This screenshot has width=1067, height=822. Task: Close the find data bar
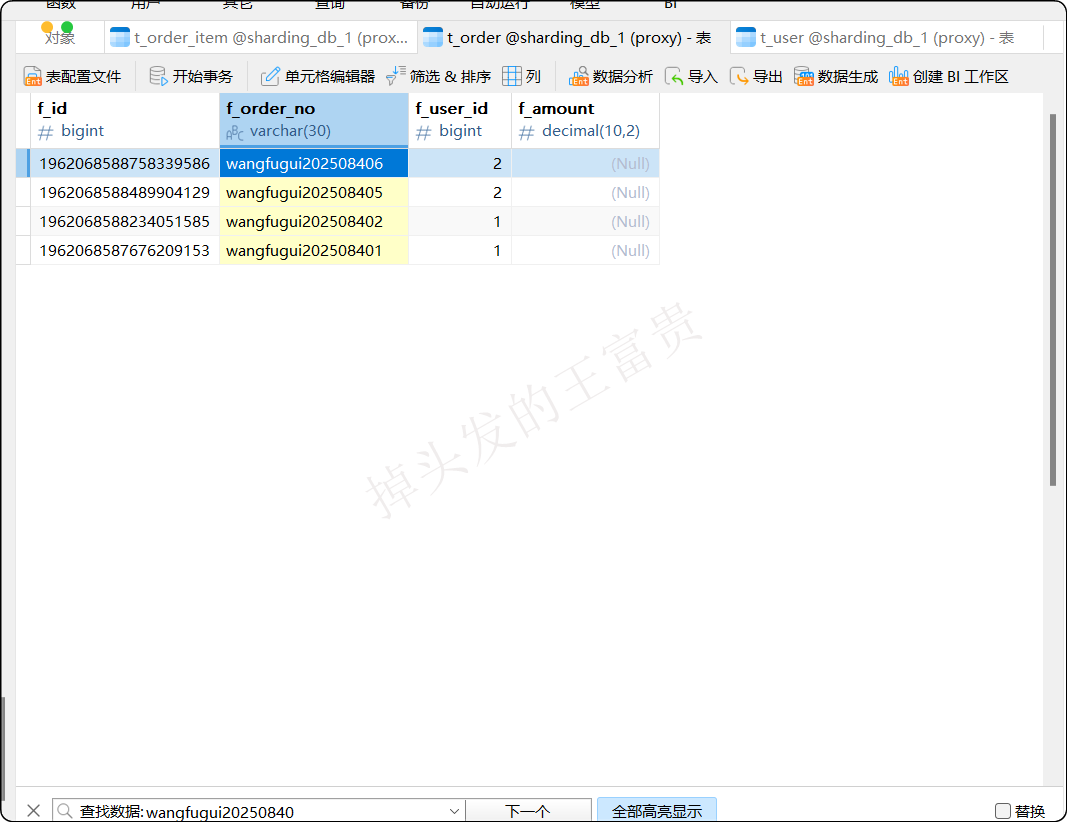coord(33,810)
